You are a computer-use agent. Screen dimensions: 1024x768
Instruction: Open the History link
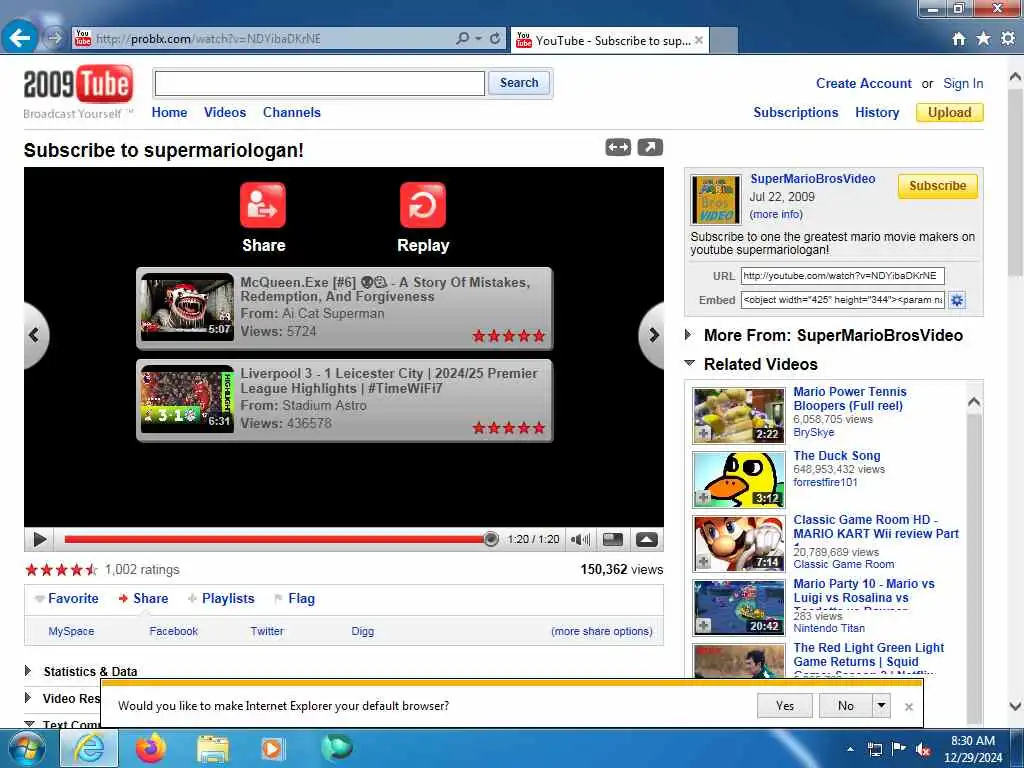point(877,112)
